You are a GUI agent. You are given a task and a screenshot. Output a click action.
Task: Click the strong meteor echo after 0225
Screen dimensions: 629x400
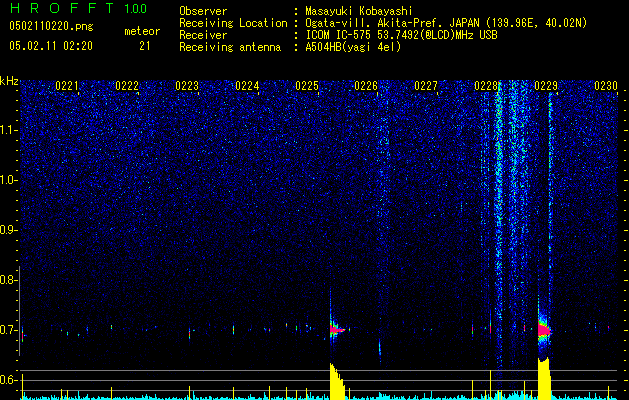336,329
